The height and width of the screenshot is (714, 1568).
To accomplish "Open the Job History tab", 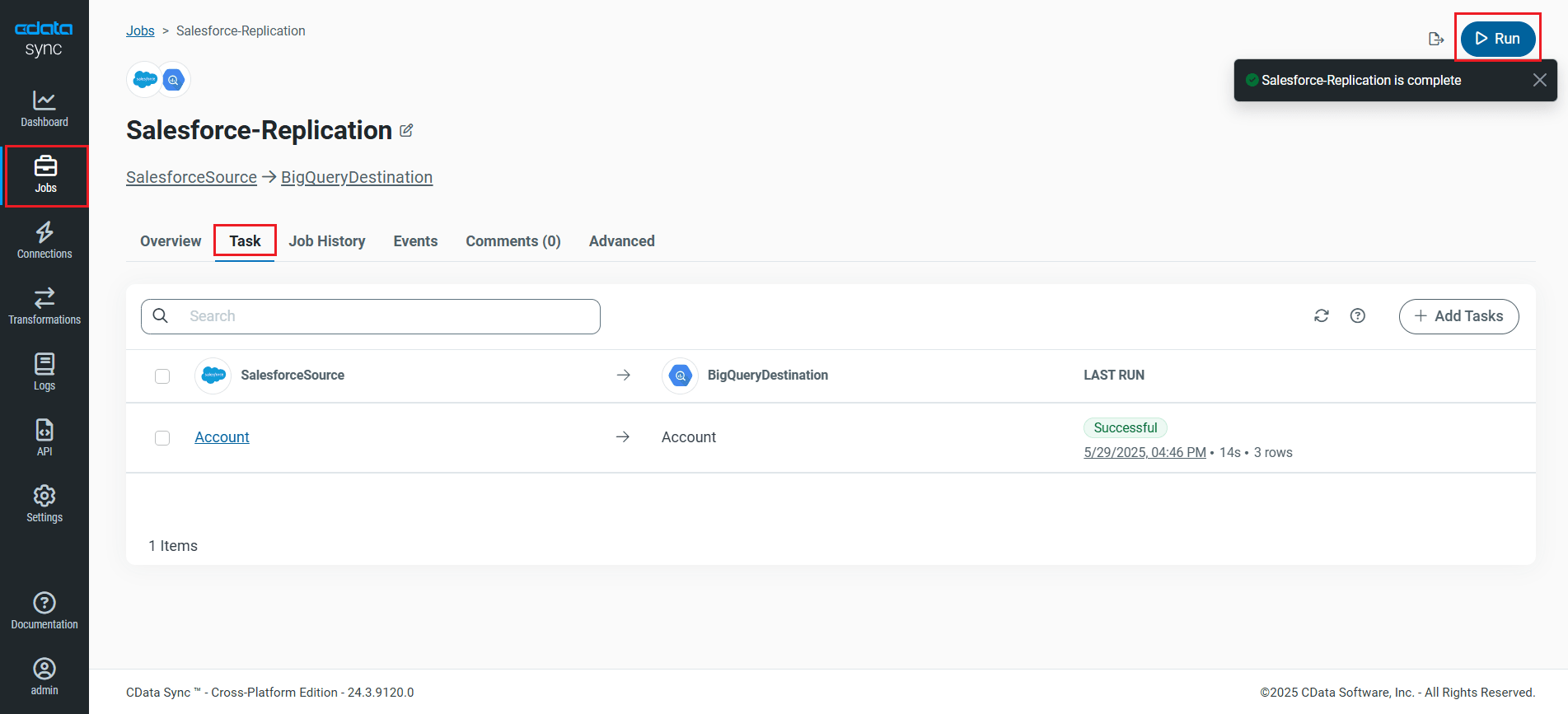I will click(327, 241).
